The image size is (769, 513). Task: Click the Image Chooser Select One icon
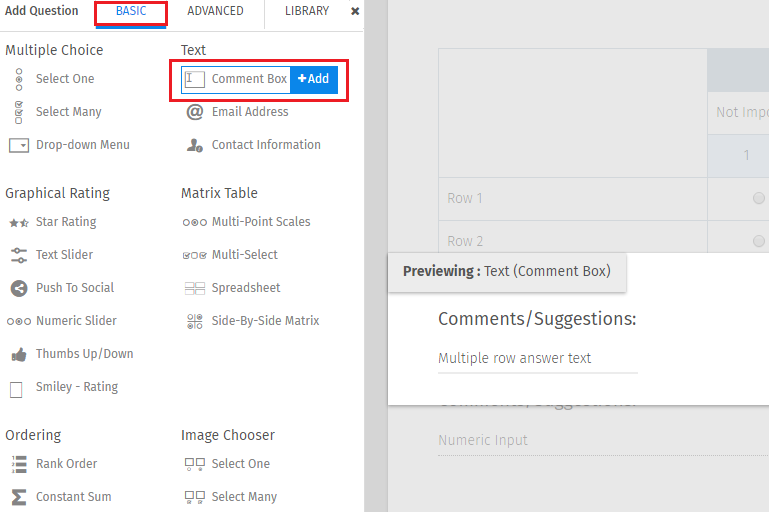[x=195, y=464]
